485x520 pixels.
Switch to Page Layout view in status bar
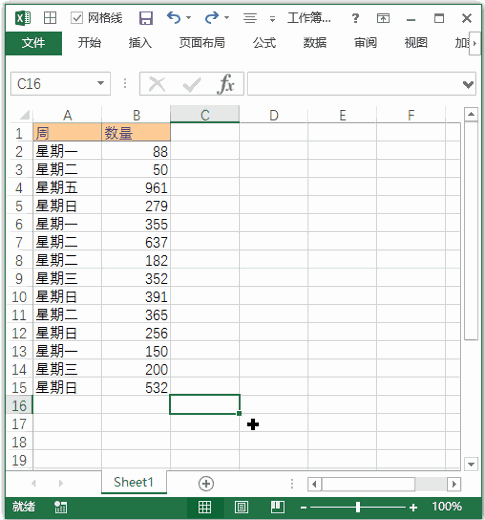tap(241, 507)
